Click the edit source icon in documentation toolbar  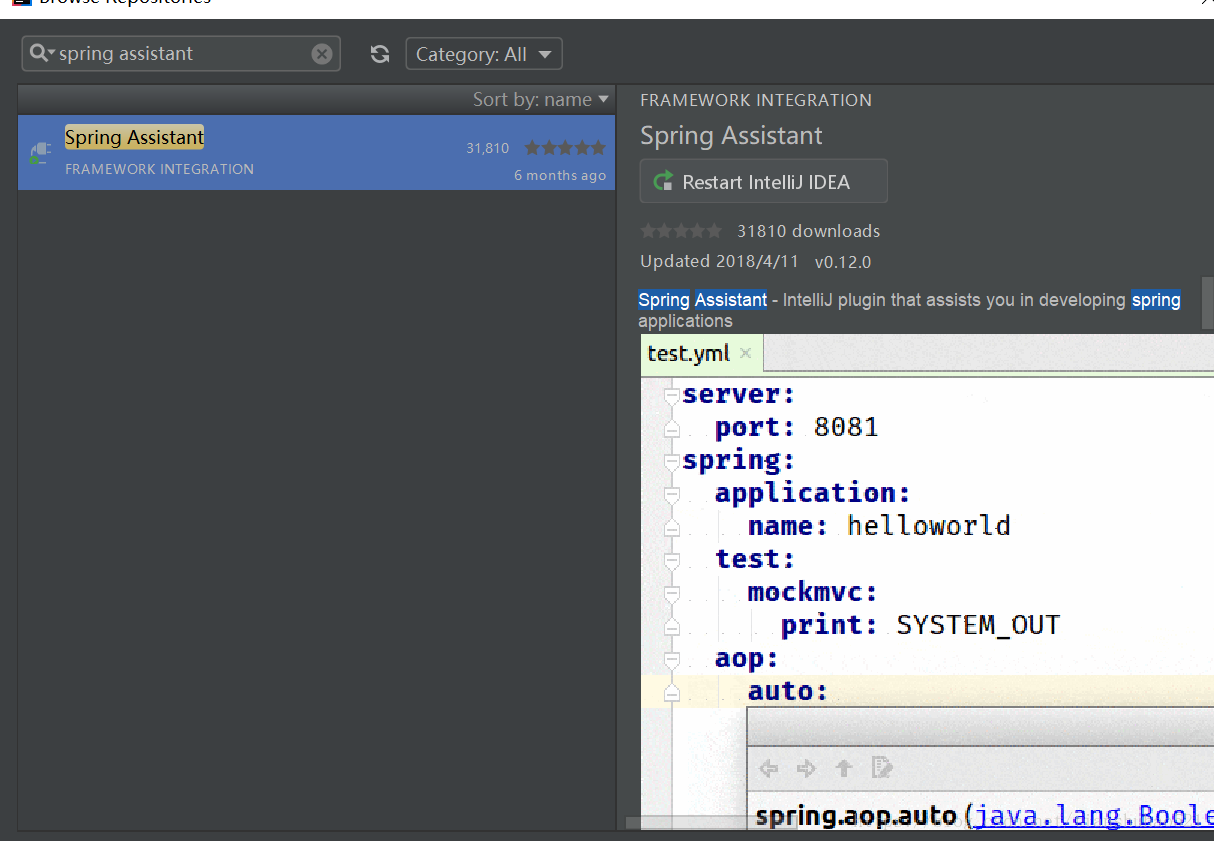point(882,767)
